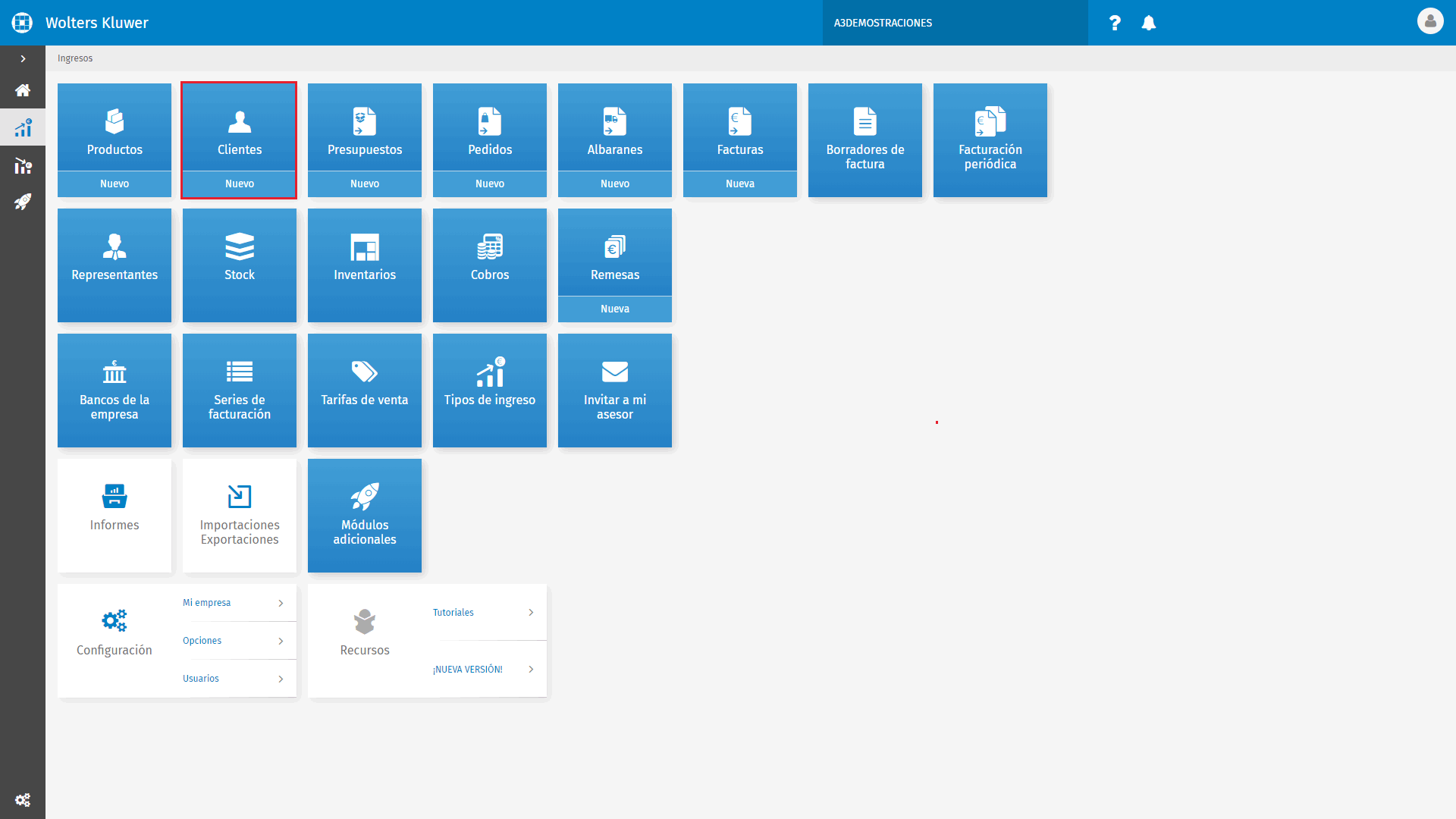The width and height of the screenshot is (1456, 819).
Task: Open Opciones under Configuración
Action: (x=234, y=641)
